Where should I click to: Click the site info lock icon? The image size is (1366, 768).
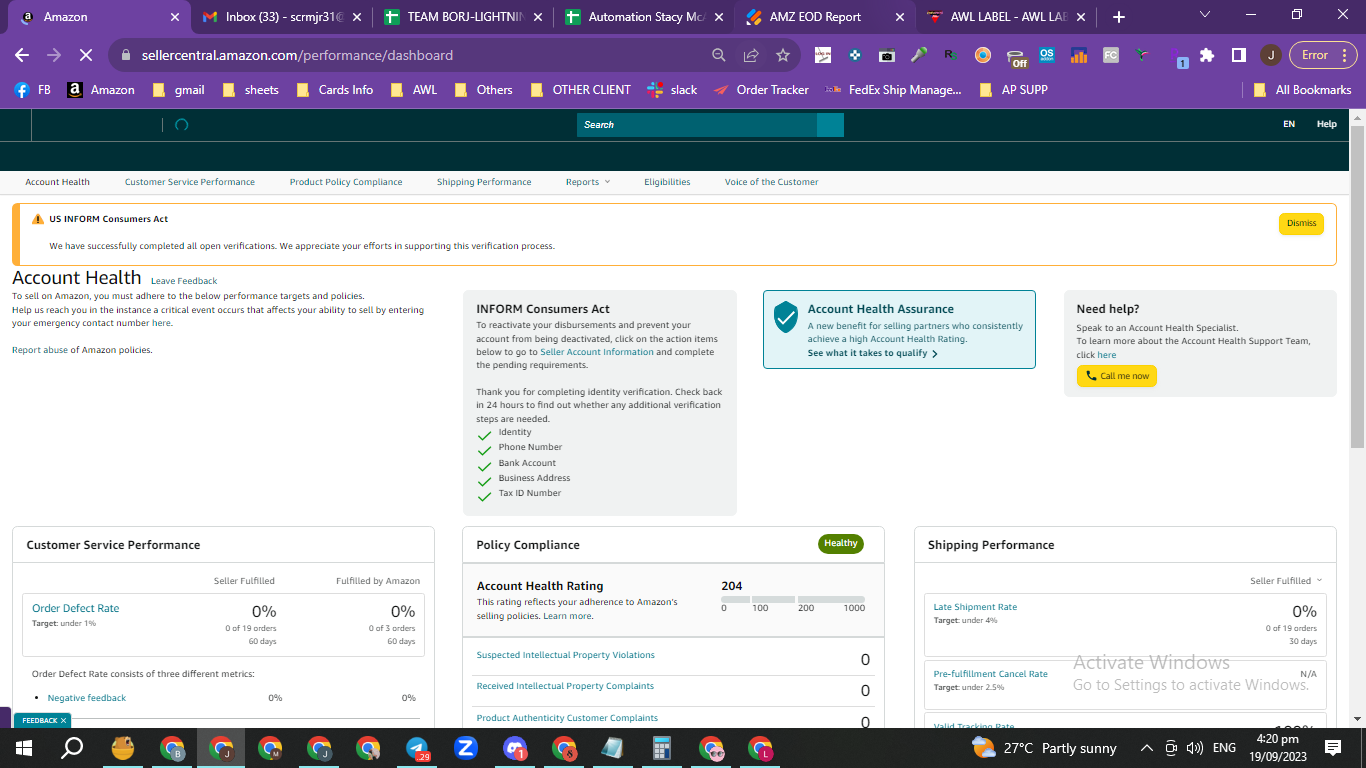(x=126, y=55)
